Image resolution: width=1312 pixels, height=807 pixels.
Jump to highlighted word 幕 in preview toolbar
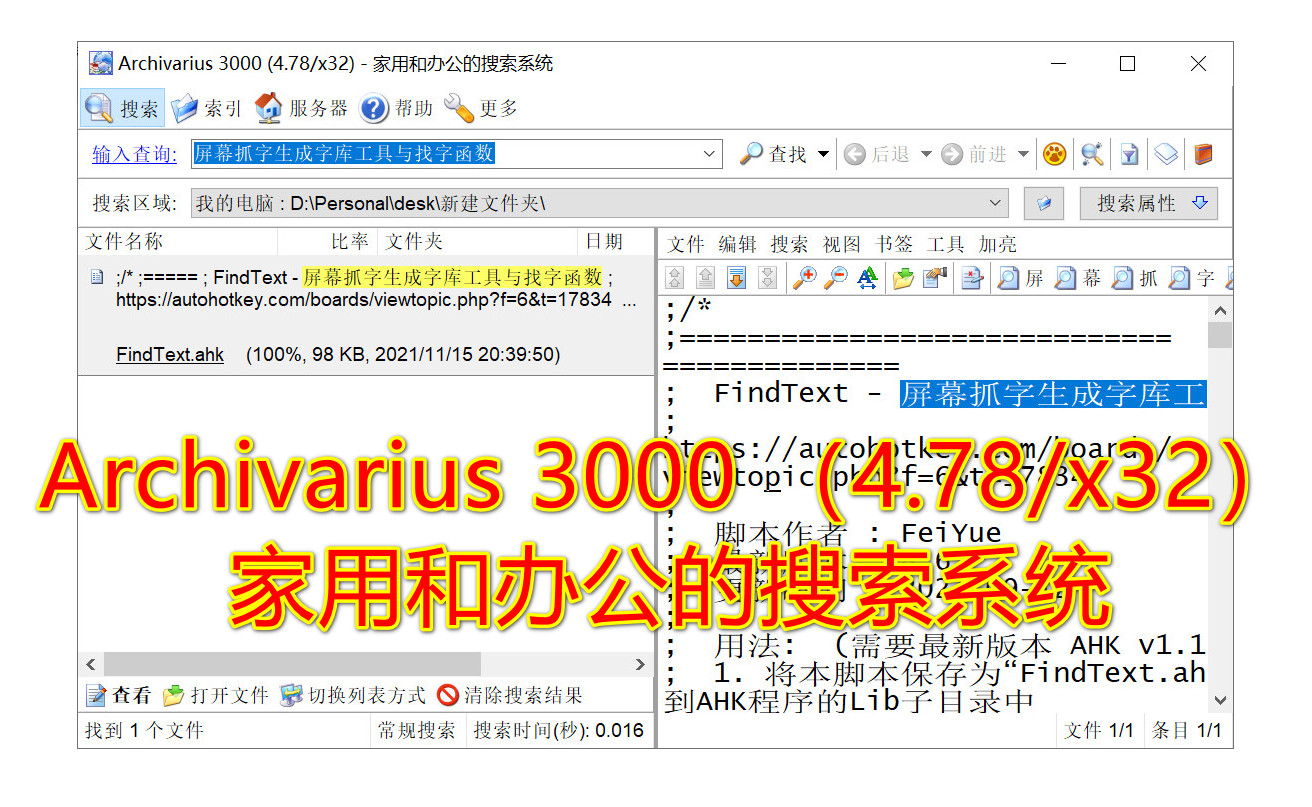pyautogui.click(x=1078, y=279)
